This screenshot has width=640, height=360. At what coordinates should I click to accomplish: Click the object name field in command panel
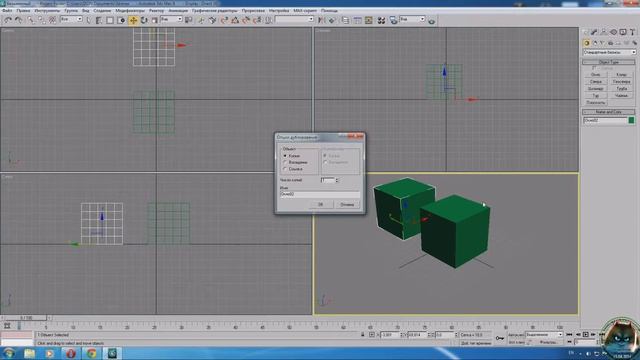pos(605,120)
